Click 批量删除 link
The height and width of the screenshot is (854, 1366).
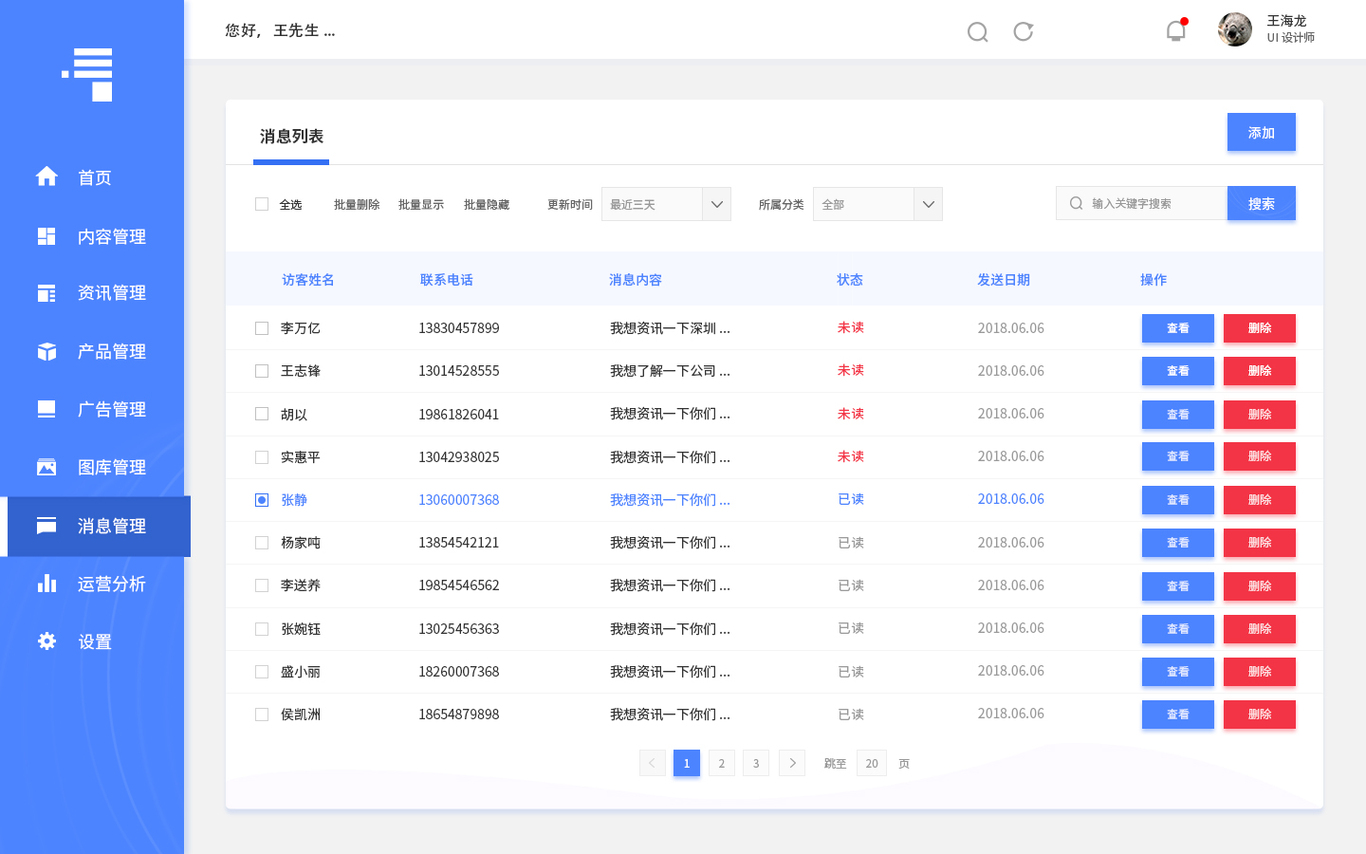click(357, 204)
